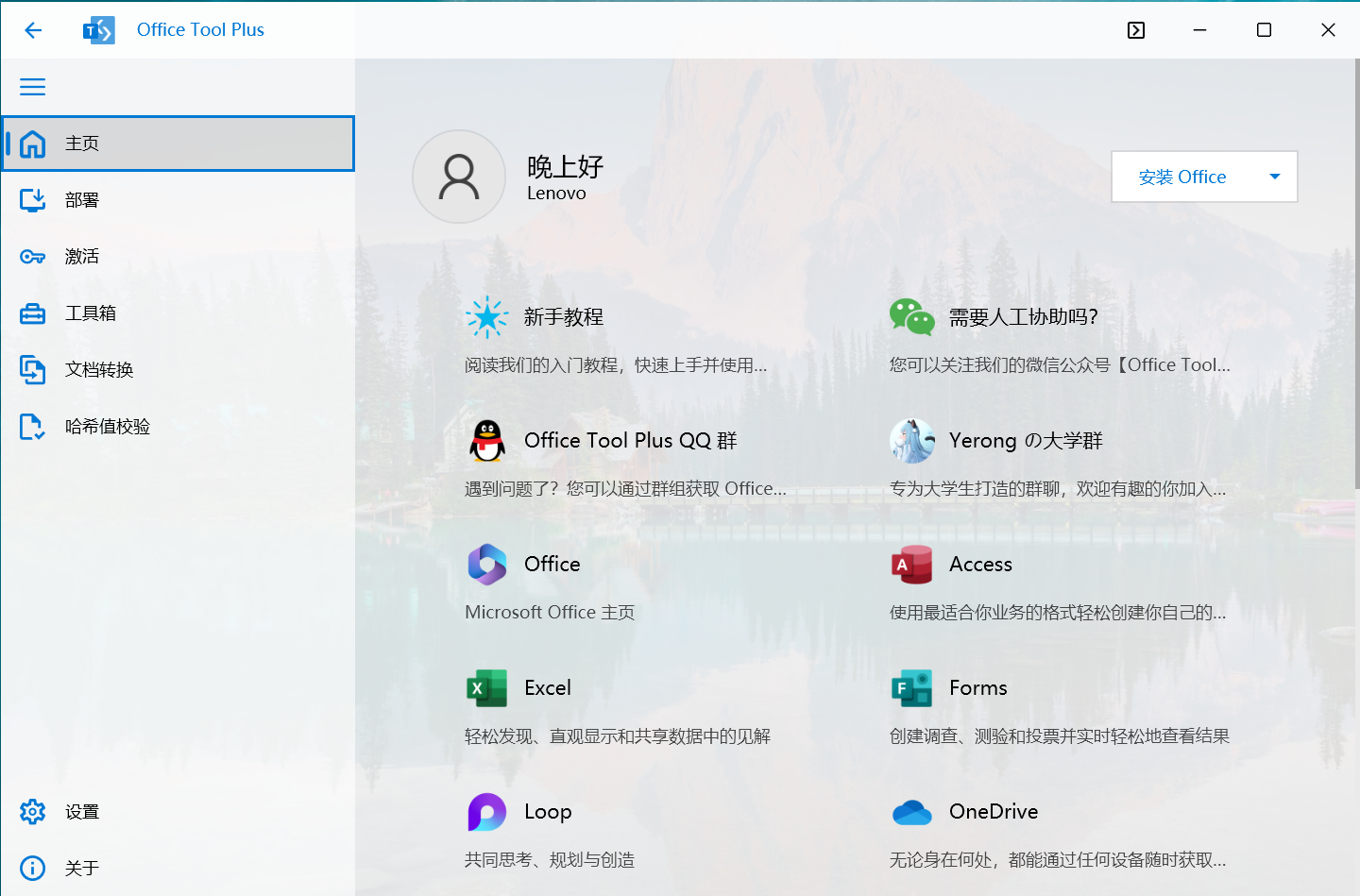
Task: Open the Excel title link
Action: coord(548,688)
